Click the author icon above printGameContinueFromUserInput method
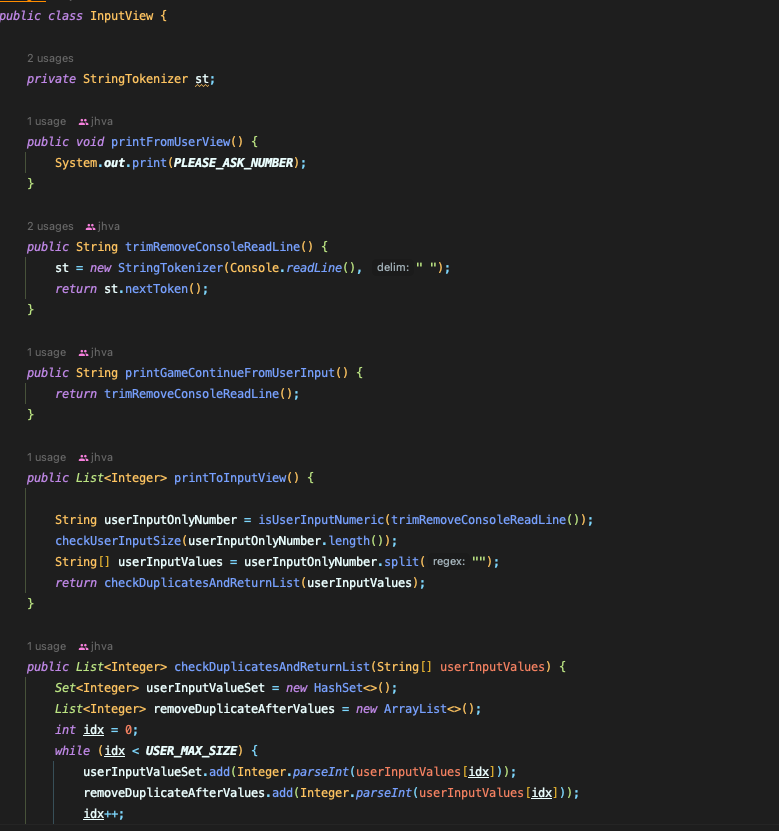Screen dimensions: 779x831 [83, 353]
